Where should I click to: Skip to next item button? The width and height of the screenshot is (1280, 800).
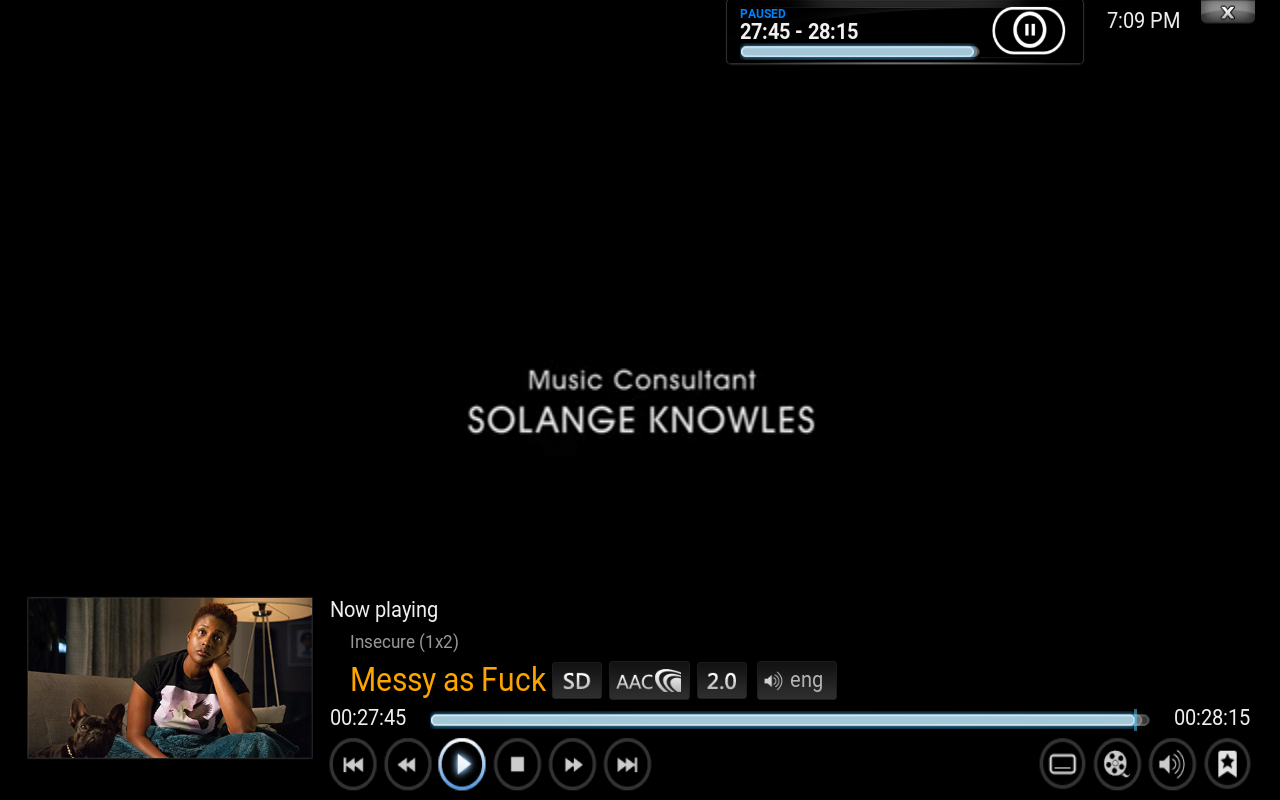(627, 765)
